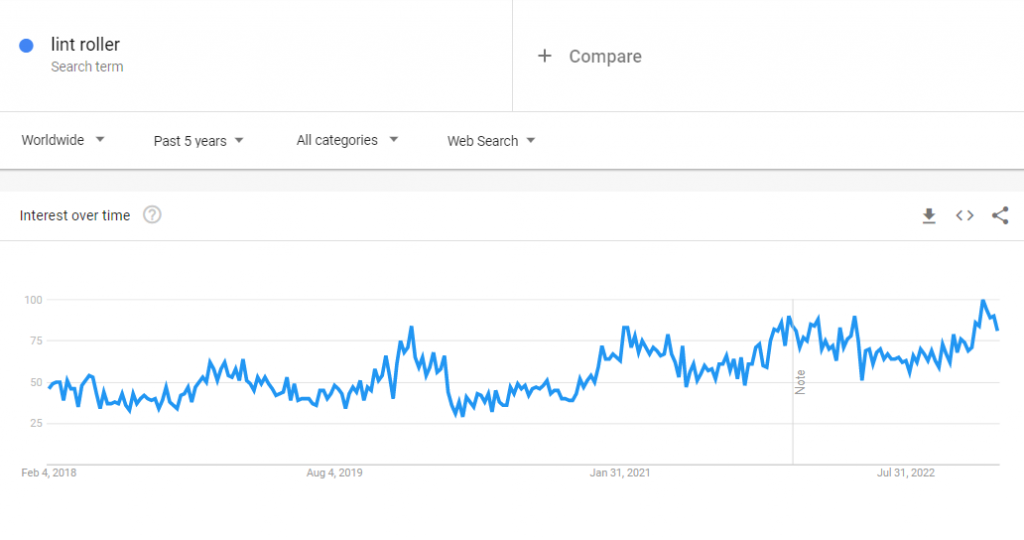The image size is (1024, 540).
Task: Click the Search term subtitle text
Action: [x=87, y=67]
